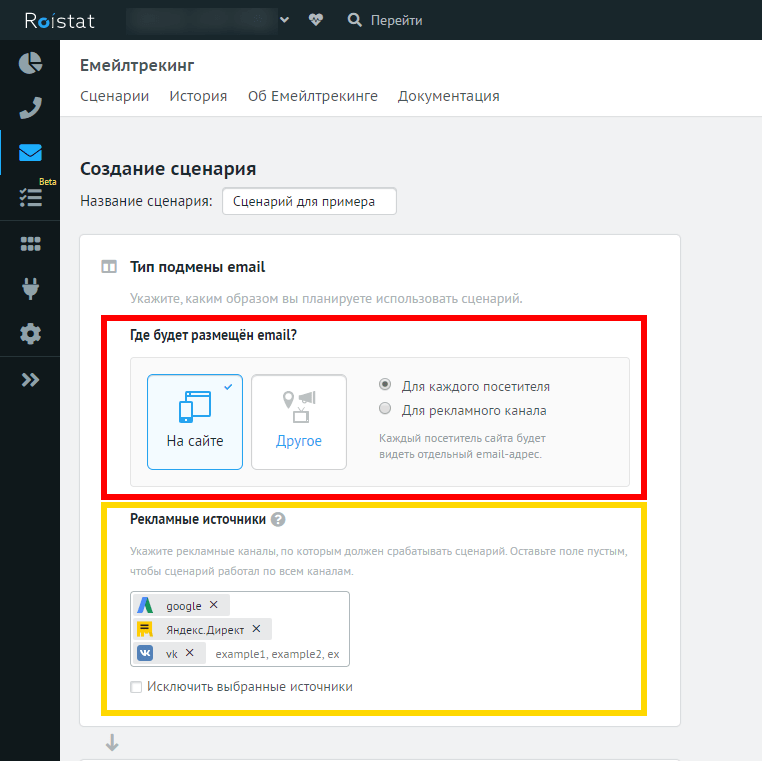Open the grid apps sidebar icon
The image size is (762, 761).
coord(31,244)
